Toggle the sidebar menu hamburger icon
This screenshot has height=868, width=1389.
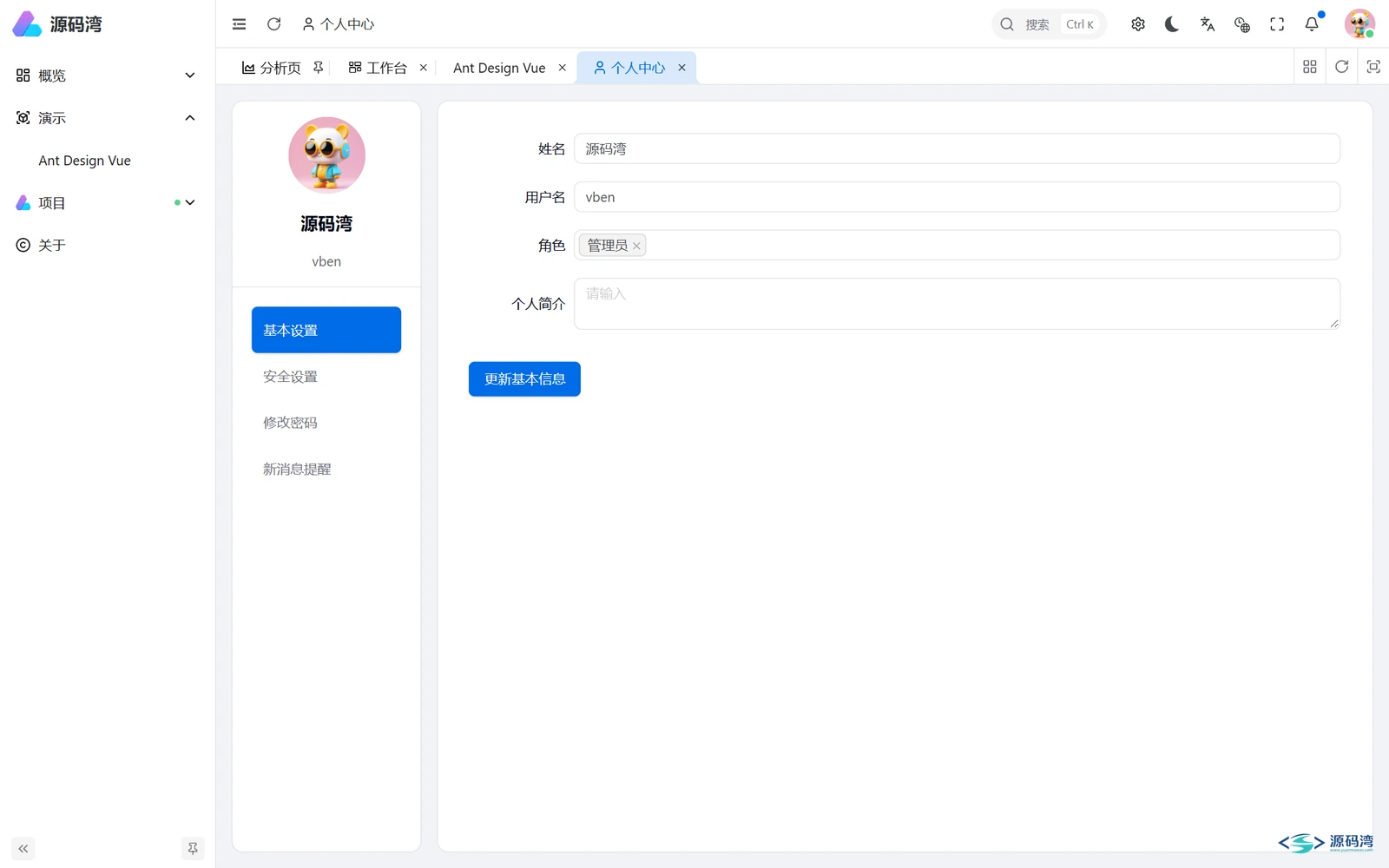click(x=239, y=24)
